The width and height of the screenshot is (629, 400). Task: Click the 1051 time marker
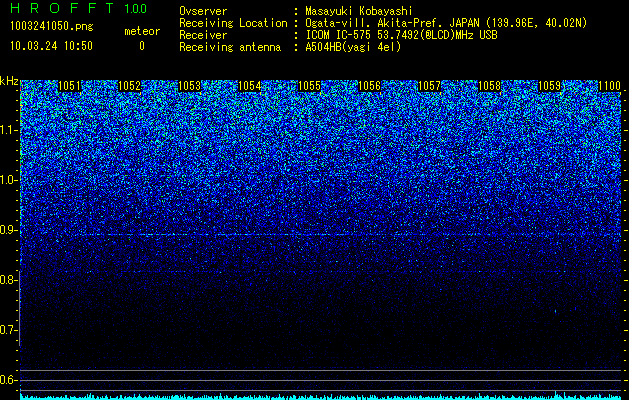point(69,86)
